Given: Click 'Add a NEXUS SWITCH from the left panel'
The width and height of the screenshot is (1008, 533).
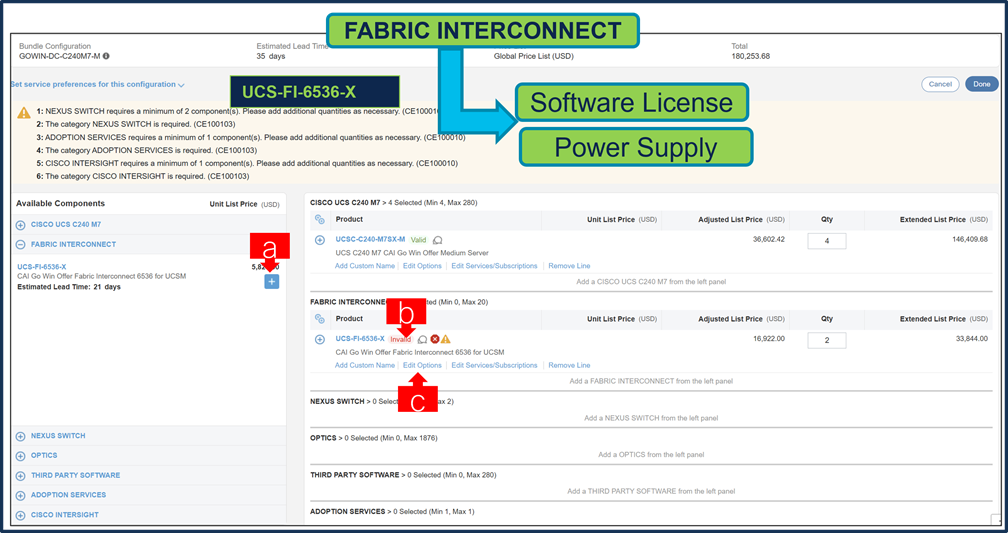Looking at the screenshot, I should click(651, 418).
